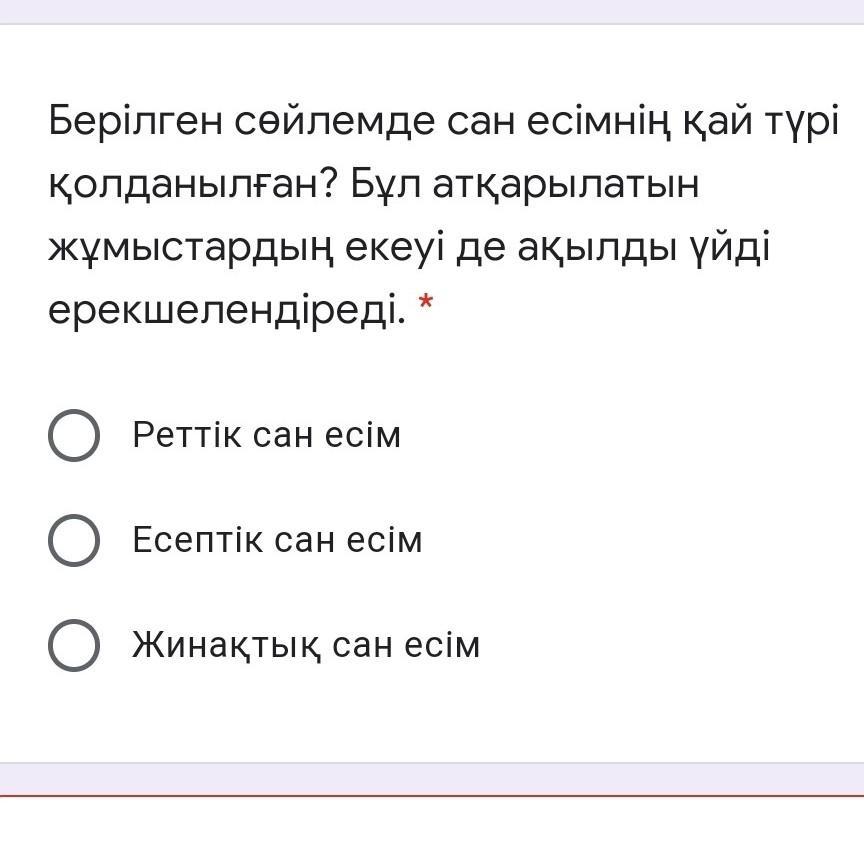Pick the "Жинақтық сан есім" radio circle
Viewport: 864px width, 858px height.
(x=74, y=645)
